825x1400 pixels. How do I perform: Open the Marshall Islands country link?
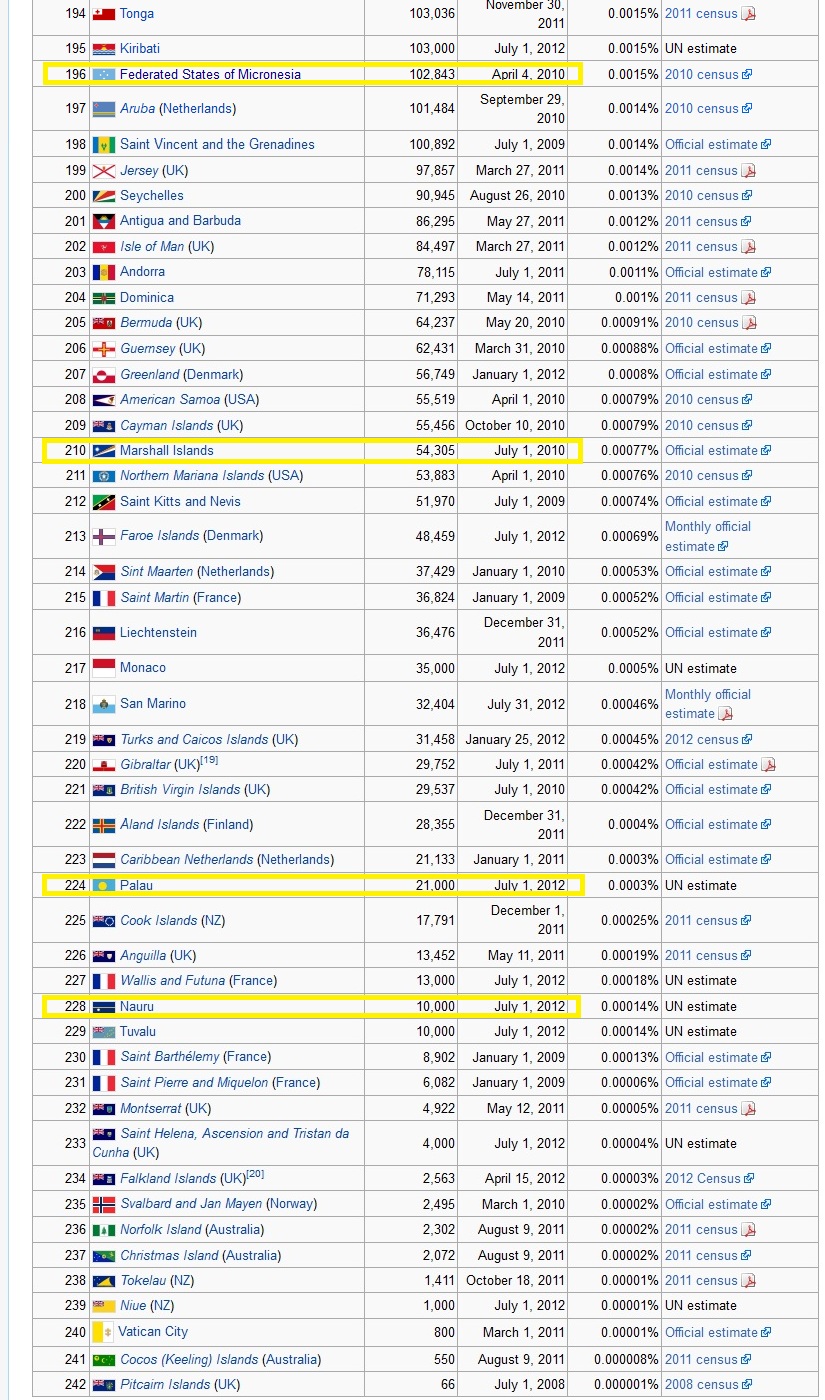(166, 451)
